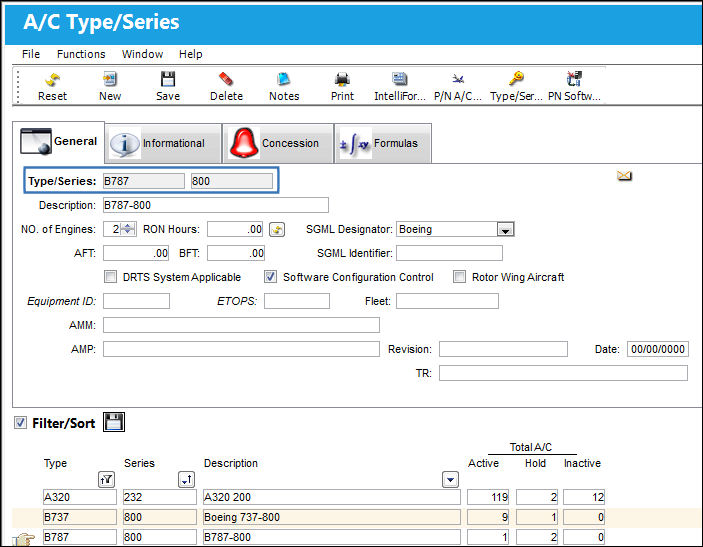Click the Type column filter icon
Image resolution: width=703 pixels, height=547 pixels.
point(106,480)
